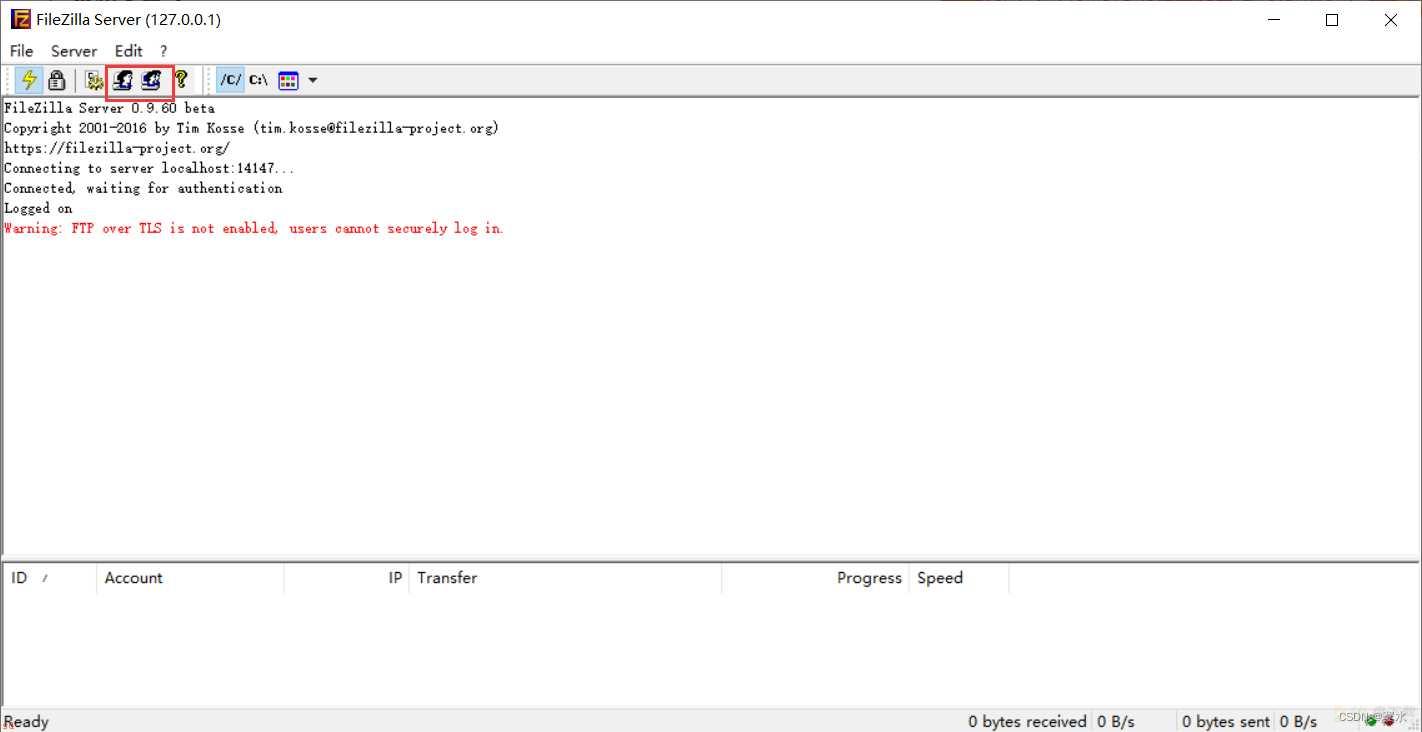Click the Speed column header

click(x=959, y=578)
